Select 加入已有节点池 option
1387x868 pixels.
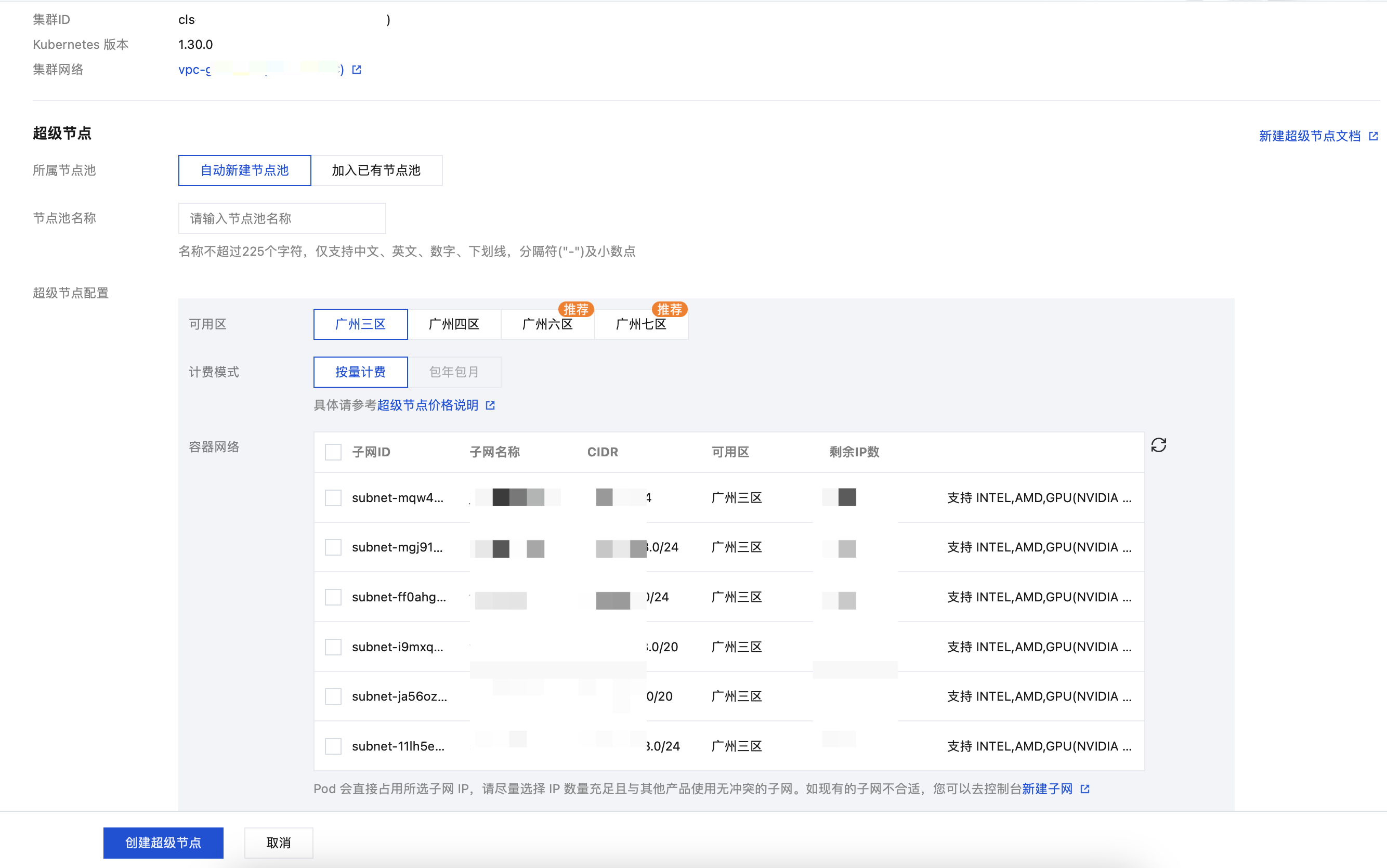pos(376,170)
